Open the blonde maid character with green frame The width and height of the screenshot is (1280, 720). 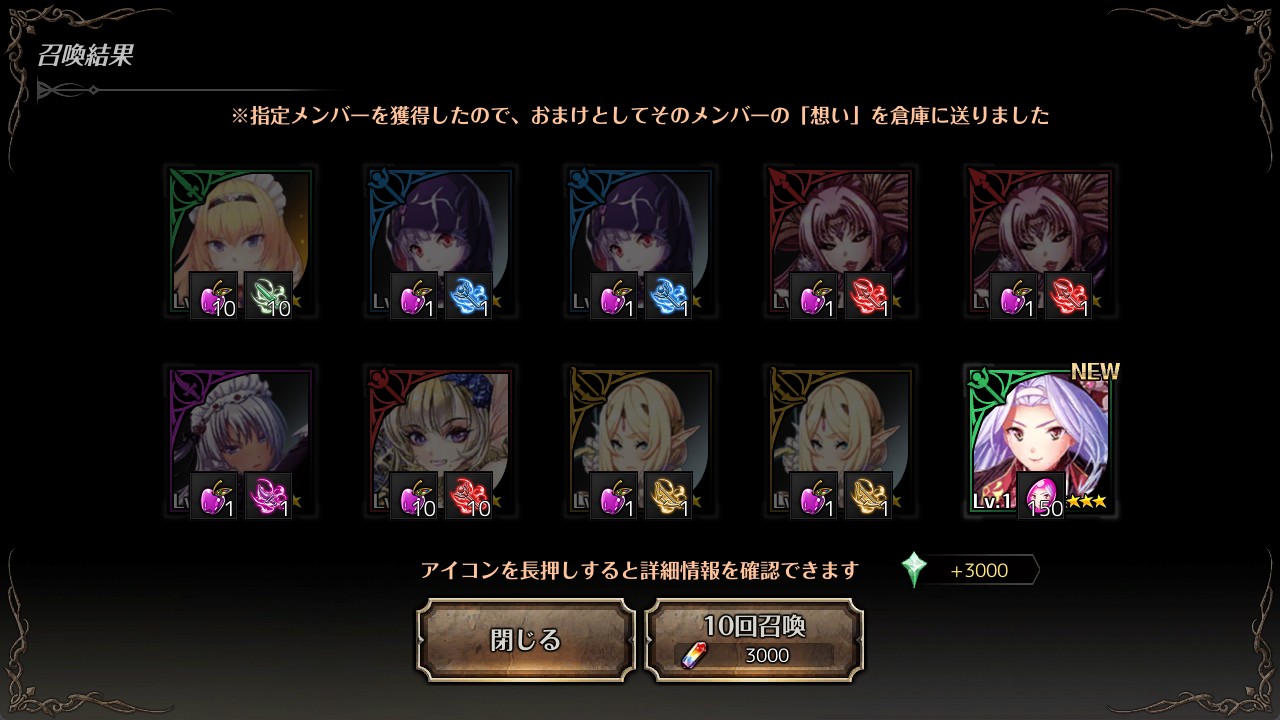tap(240, 241)
